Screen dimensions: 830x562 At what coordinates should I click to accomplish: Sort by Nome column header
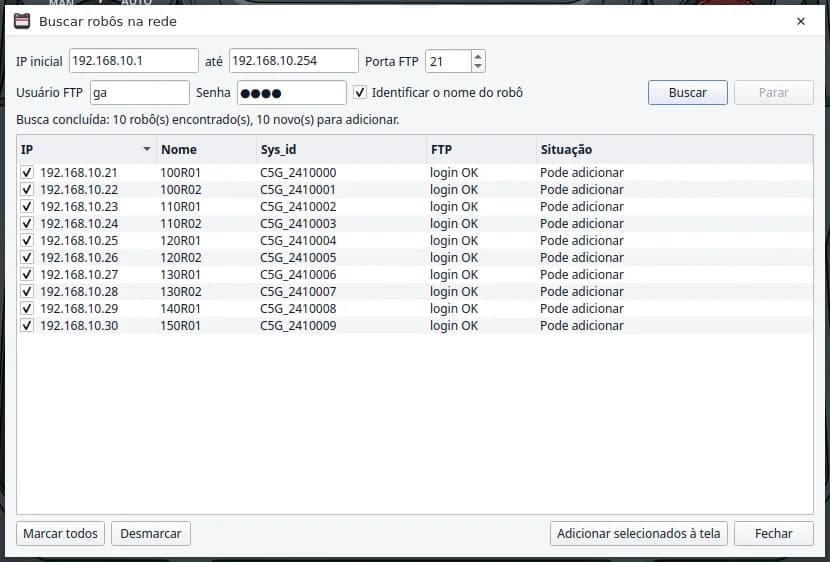pyautogui.click(x=206, y=149)
